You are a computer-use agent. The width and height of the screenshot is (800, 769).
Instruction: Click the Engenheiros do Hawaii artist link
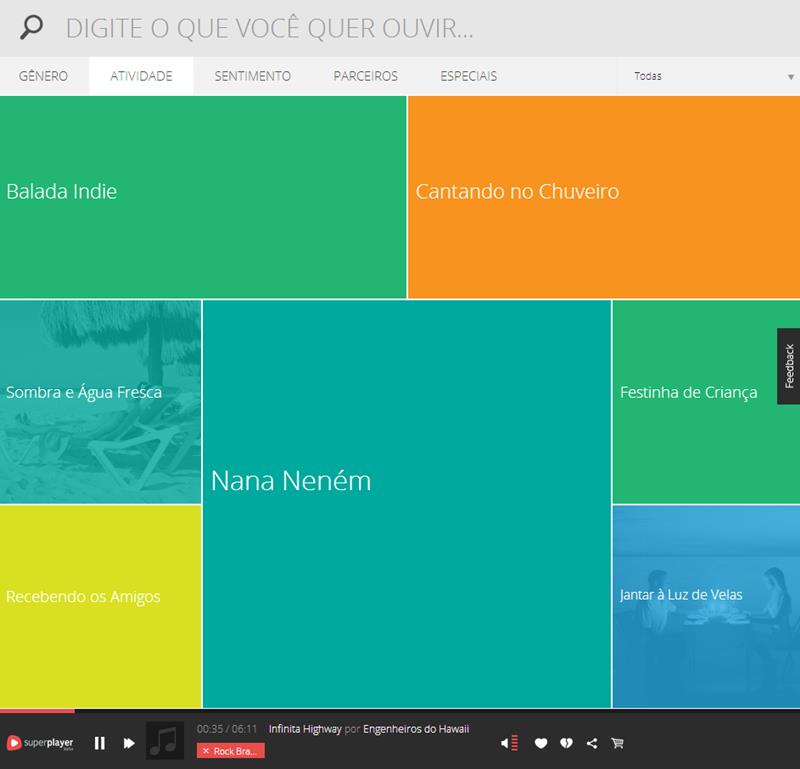[x=415, y=729]
